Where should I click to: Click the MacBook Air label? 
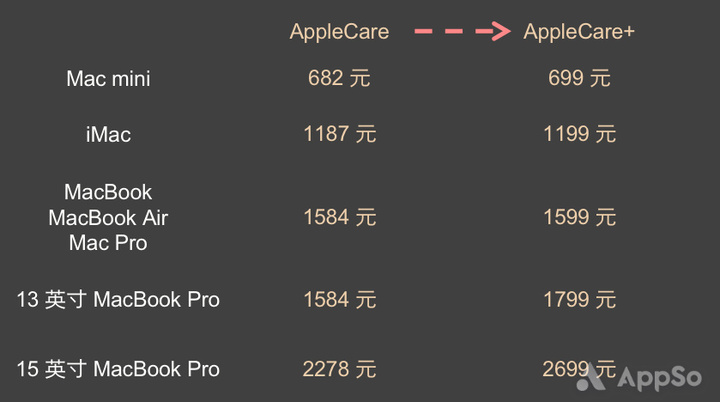point(108,218)
